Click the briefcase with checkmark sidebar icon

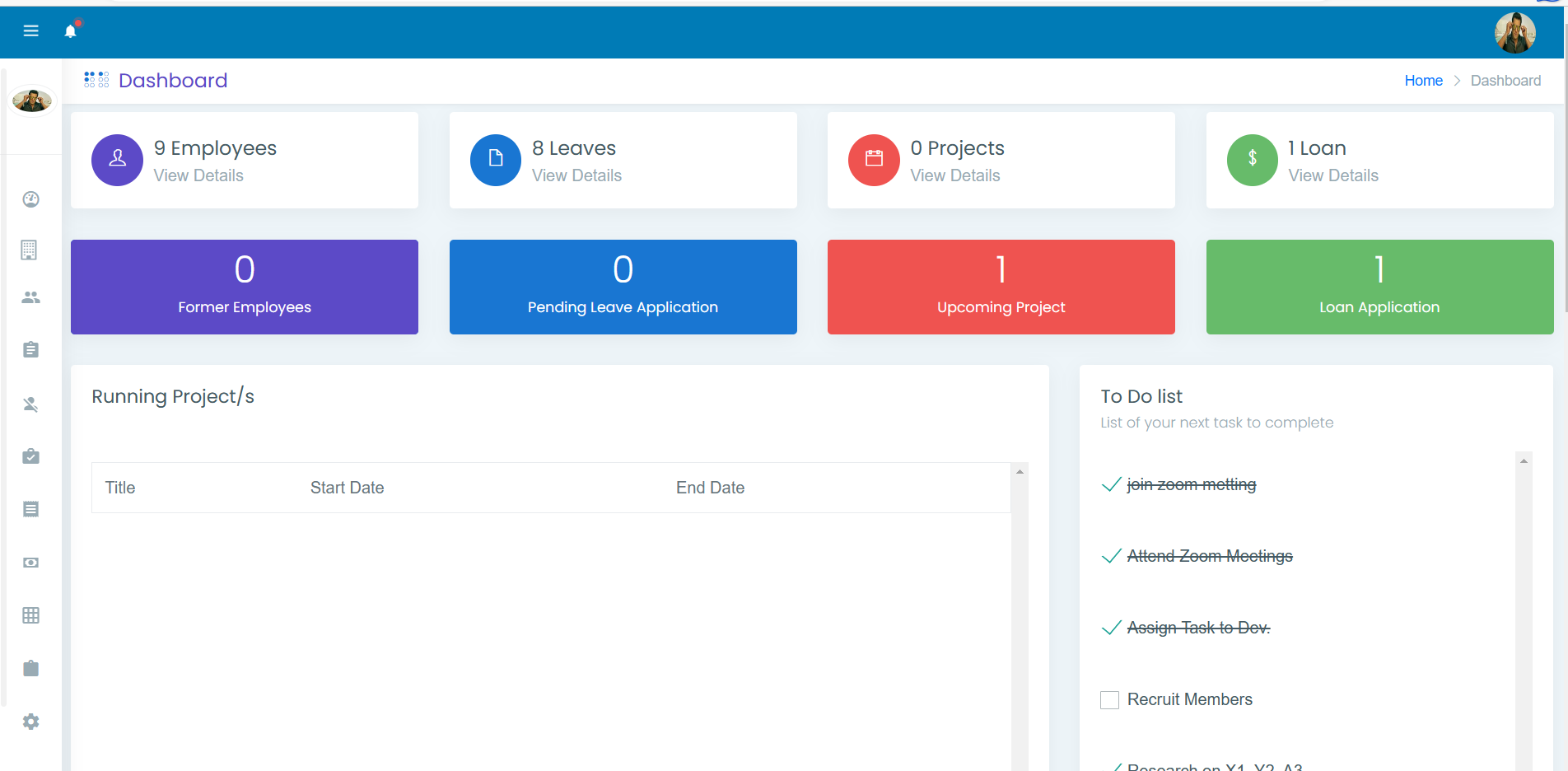[31, 456]
